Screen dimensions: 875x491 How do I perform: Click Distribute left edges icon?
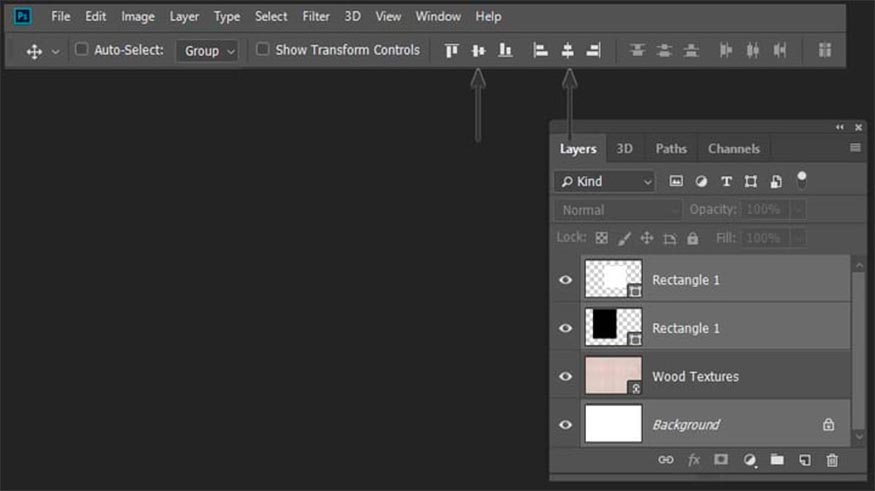(x=726, y=51)
